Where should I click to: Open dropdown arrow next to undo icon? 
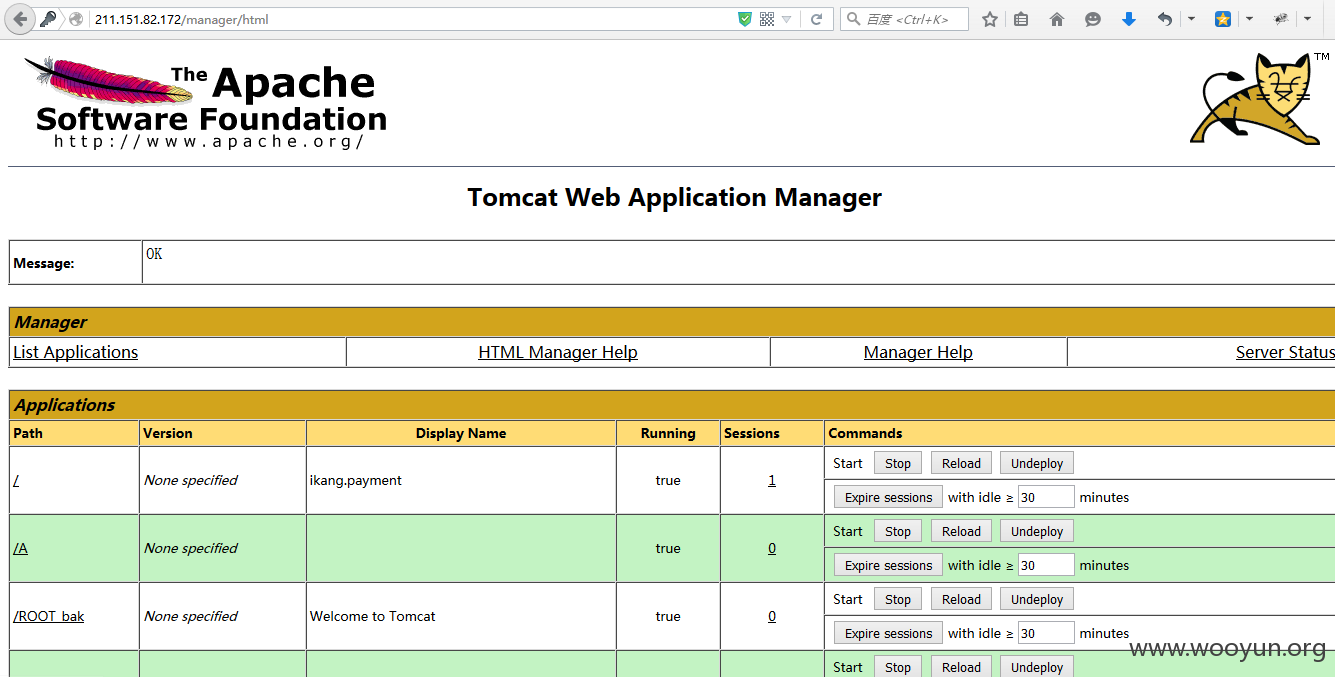tap(1191, 19)
